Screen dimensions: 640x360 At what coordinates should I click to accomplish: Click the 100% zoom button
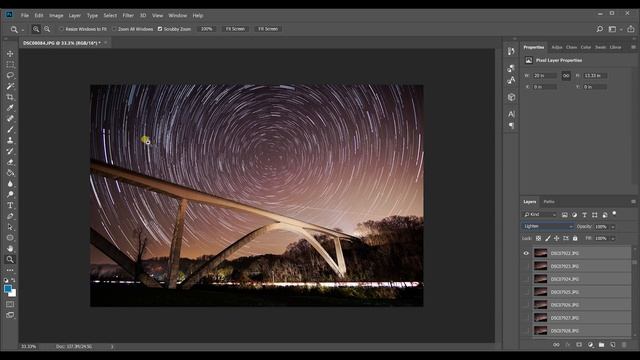[207, 29]
